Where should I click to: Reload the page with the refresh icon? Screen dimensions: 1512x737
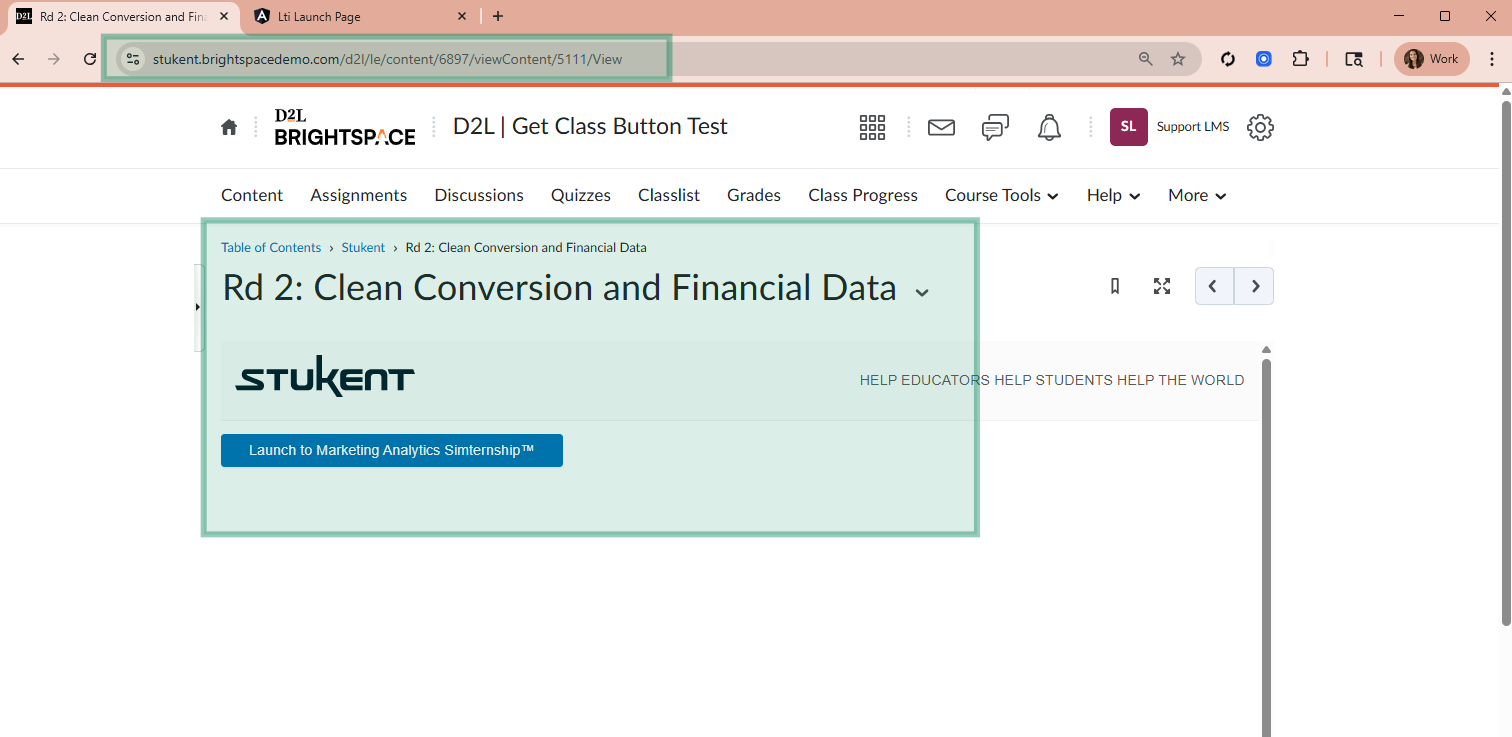point(90,59)
